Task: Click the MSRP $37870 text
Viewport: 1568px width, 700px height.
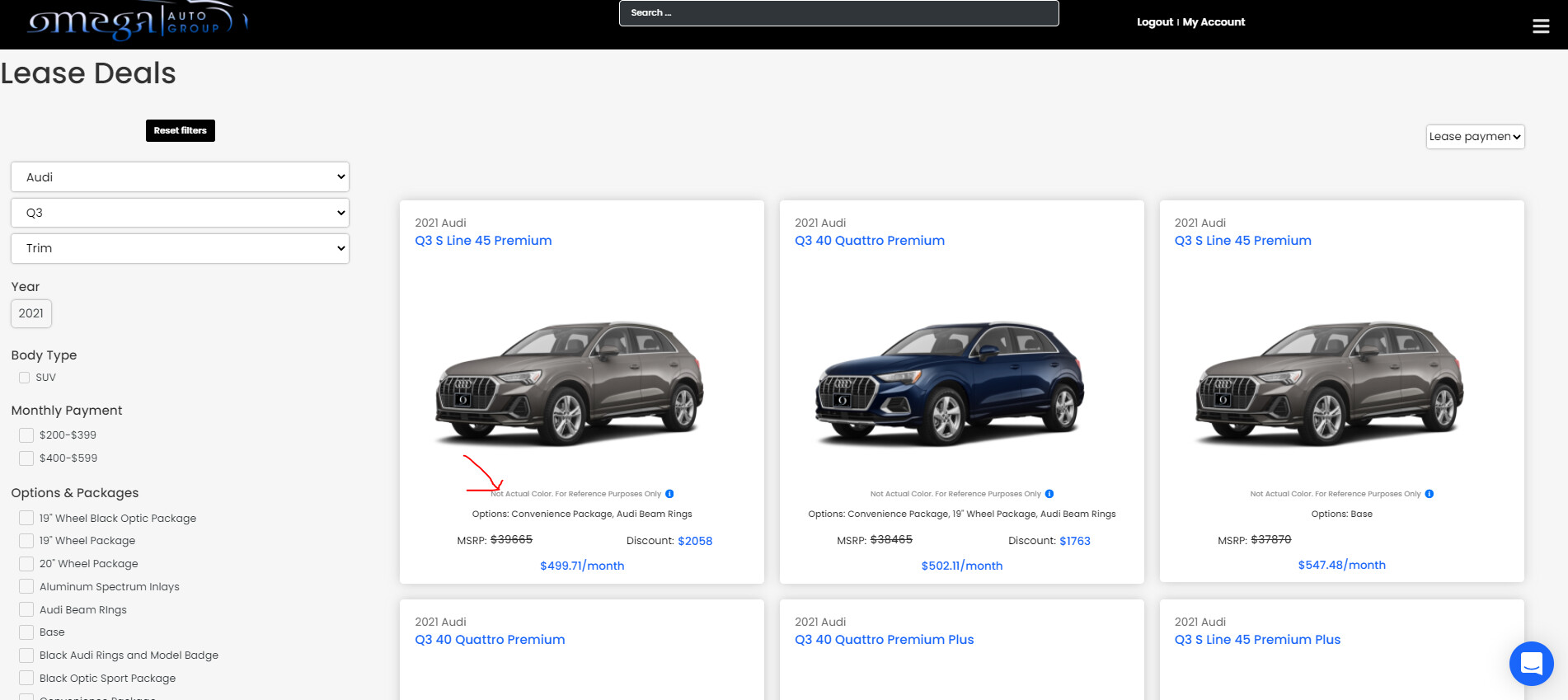Action: tap(1255, 540)
